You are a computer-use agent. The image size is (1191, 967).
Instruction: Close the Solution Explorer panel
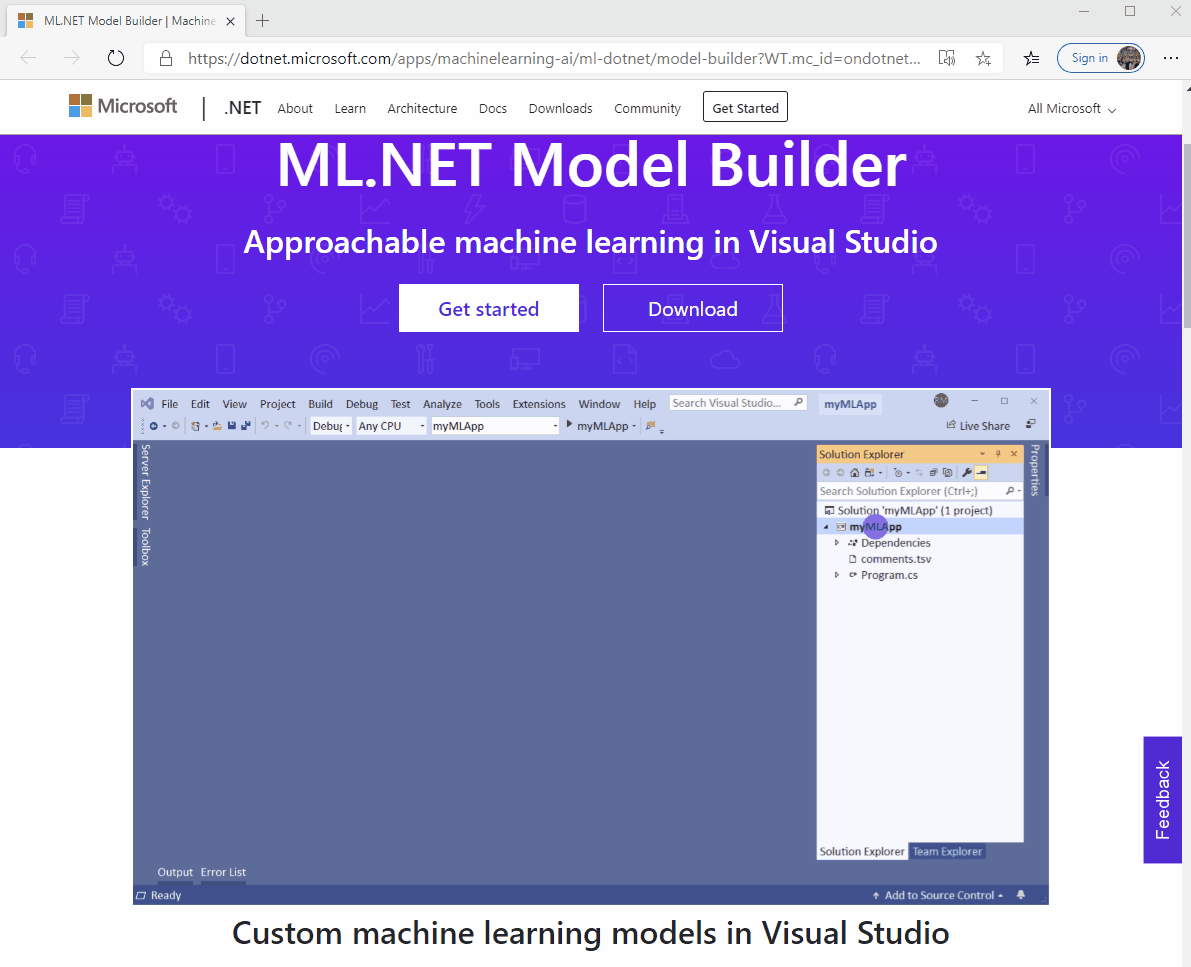click(1014, 454)
